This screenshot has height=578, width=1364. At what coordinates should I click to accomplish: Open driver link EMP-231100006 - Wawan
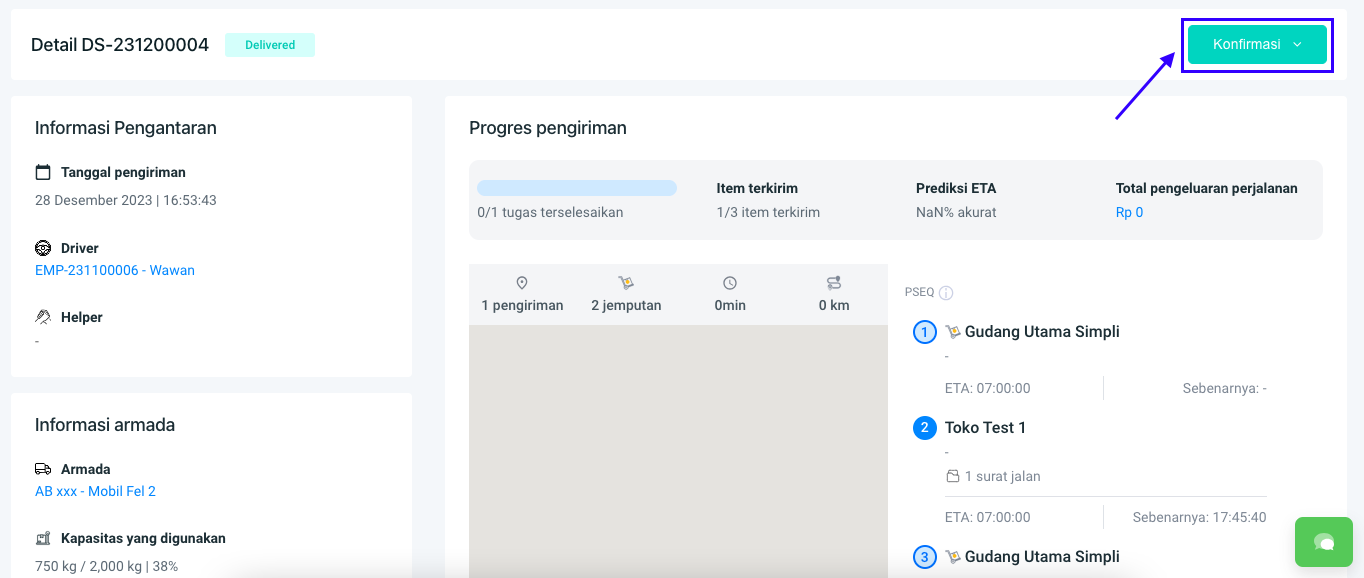click(115, 270)
